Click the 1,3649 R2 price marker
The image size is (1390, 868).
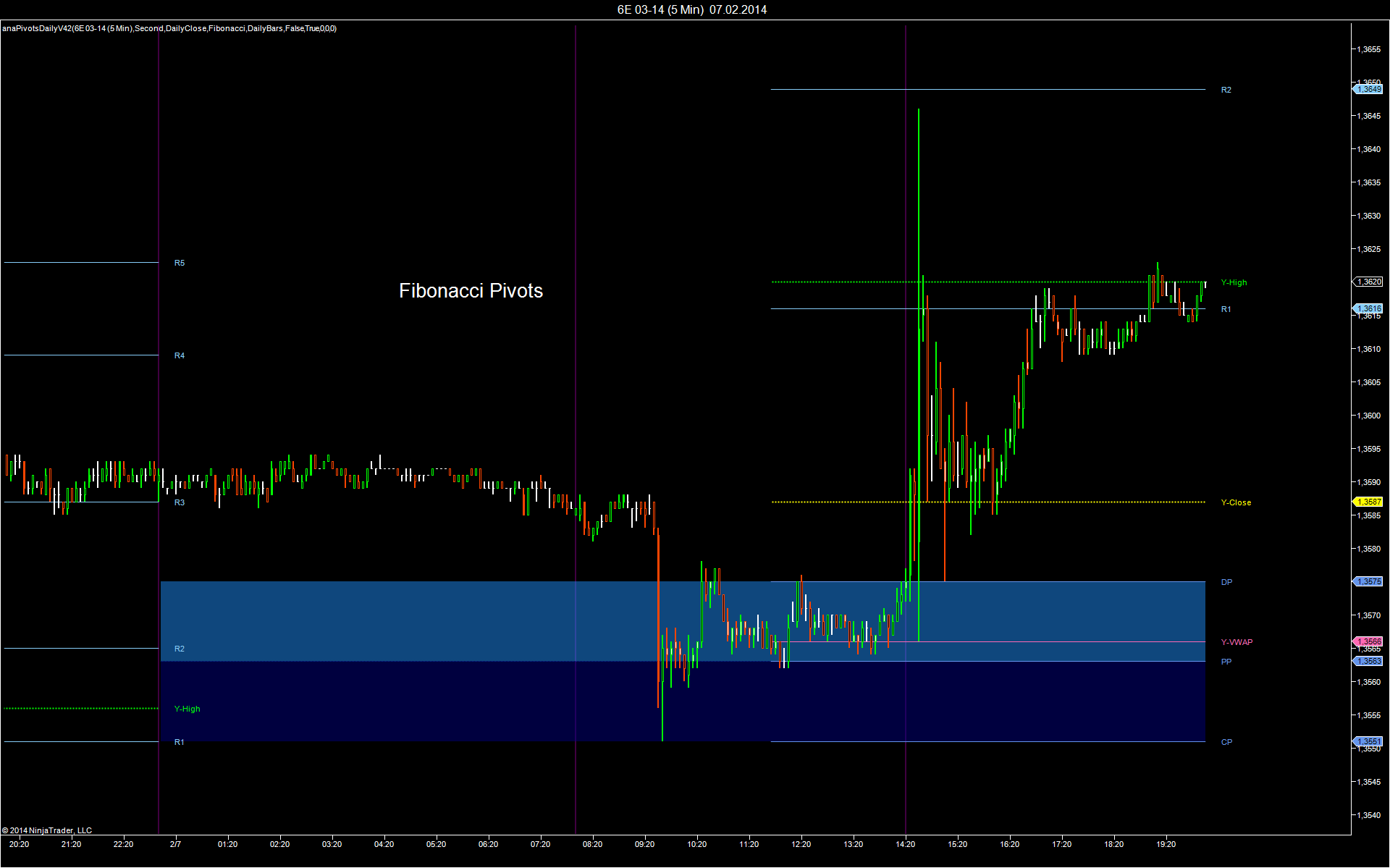tap(1368, 89)
